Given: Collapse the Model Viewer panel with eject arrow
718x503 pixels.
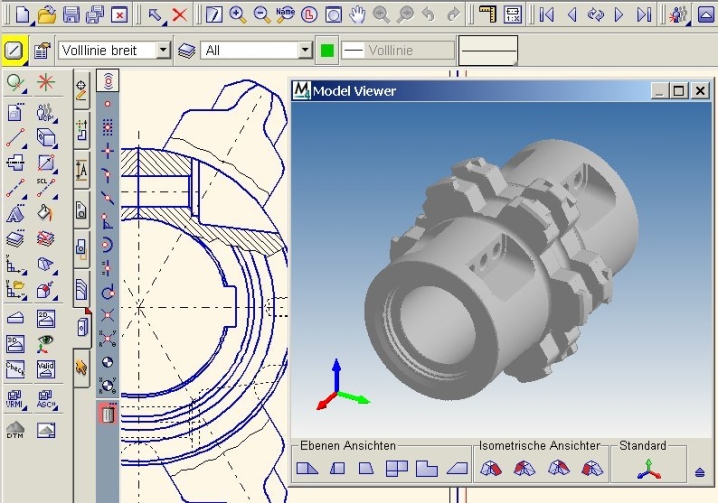Looking at the screenshot, I should (x=700, y=471).
